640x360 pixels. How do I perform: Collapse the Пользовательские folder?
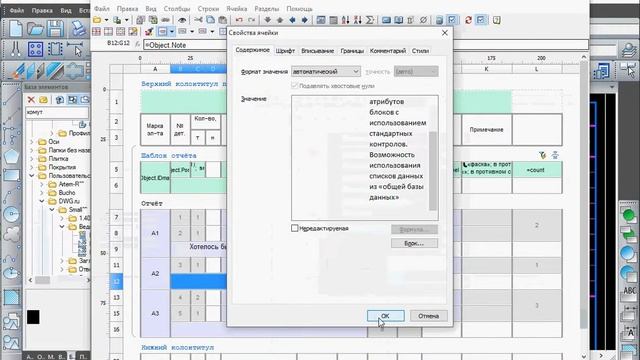[32, 176]
